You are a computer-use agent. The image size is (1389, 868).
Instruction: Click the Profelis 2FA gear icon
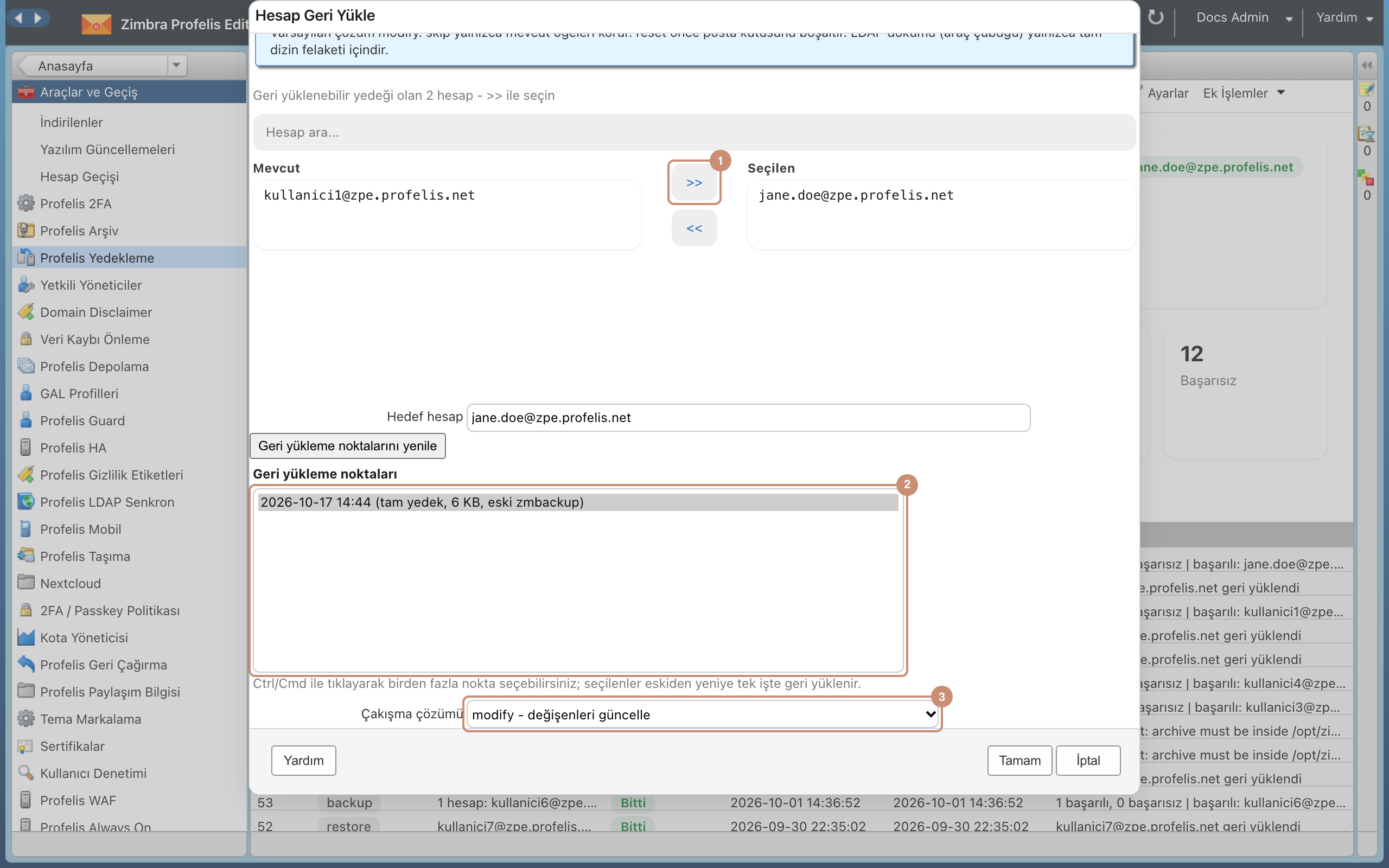pyautogui.click(x=26, y=203)
